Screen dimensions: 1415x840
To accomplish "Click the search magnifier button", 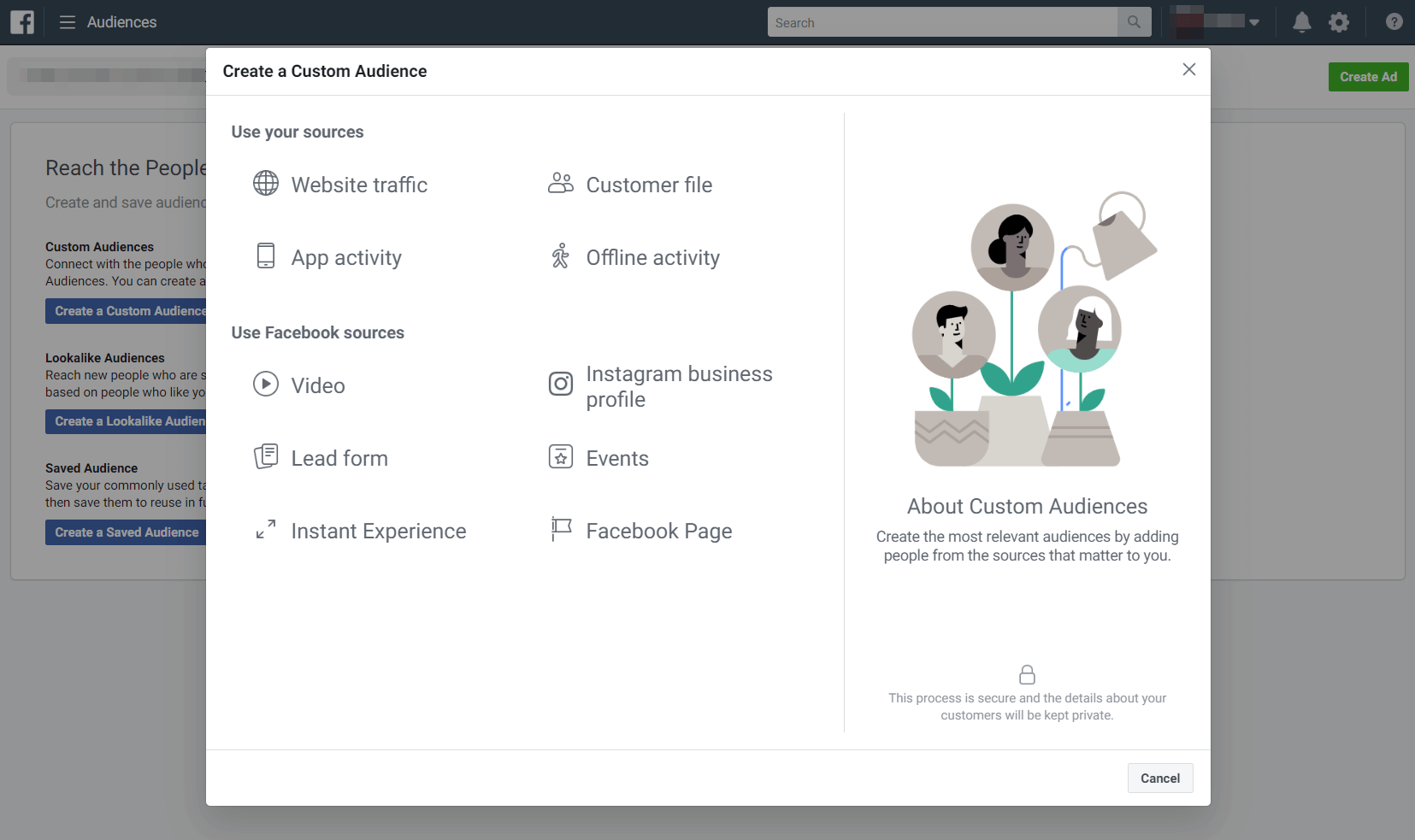I will (1134, 22).
